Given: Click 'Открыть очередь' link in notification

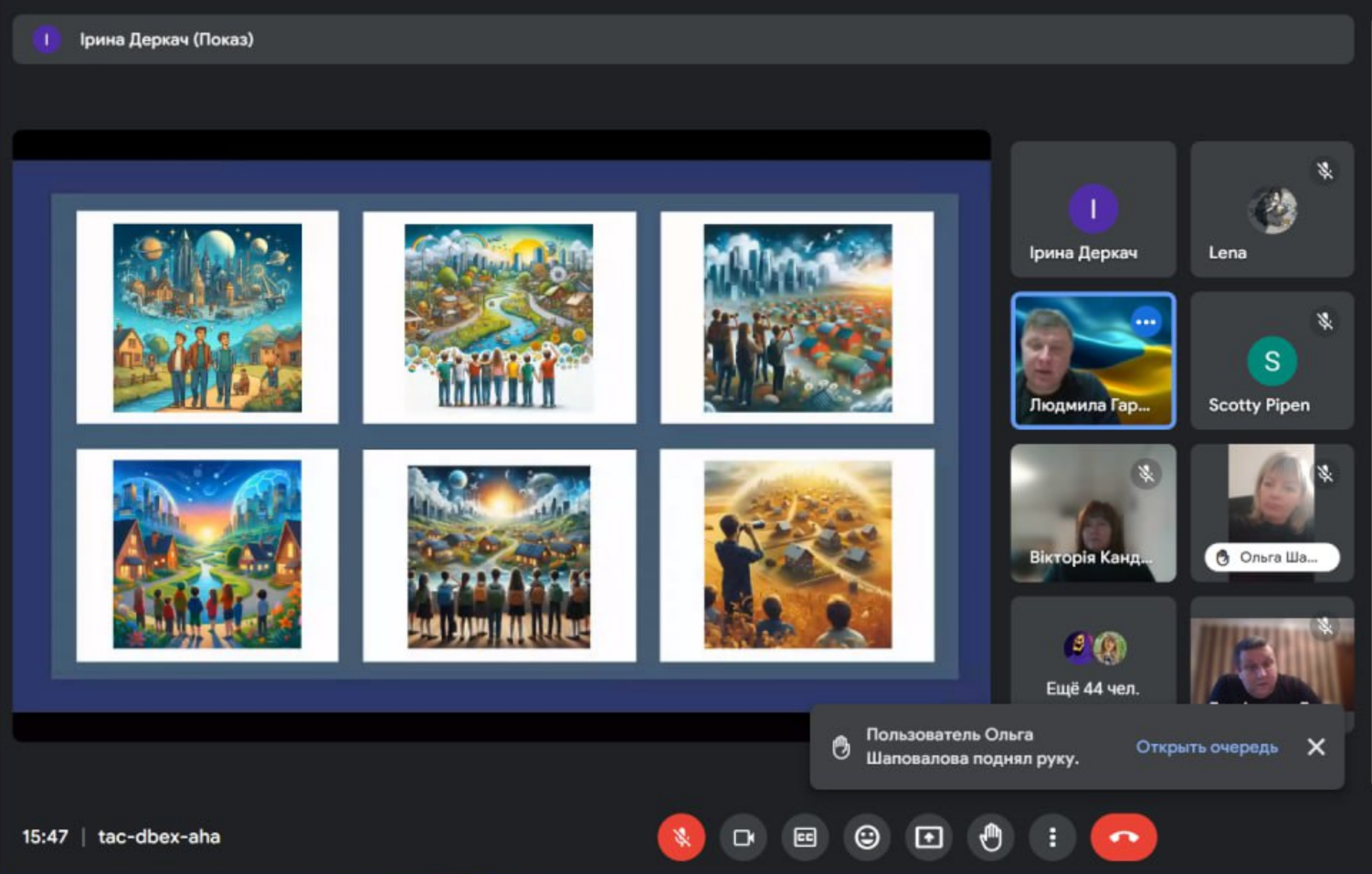Looking at the screenshot, I should (x=1206, y=747).
